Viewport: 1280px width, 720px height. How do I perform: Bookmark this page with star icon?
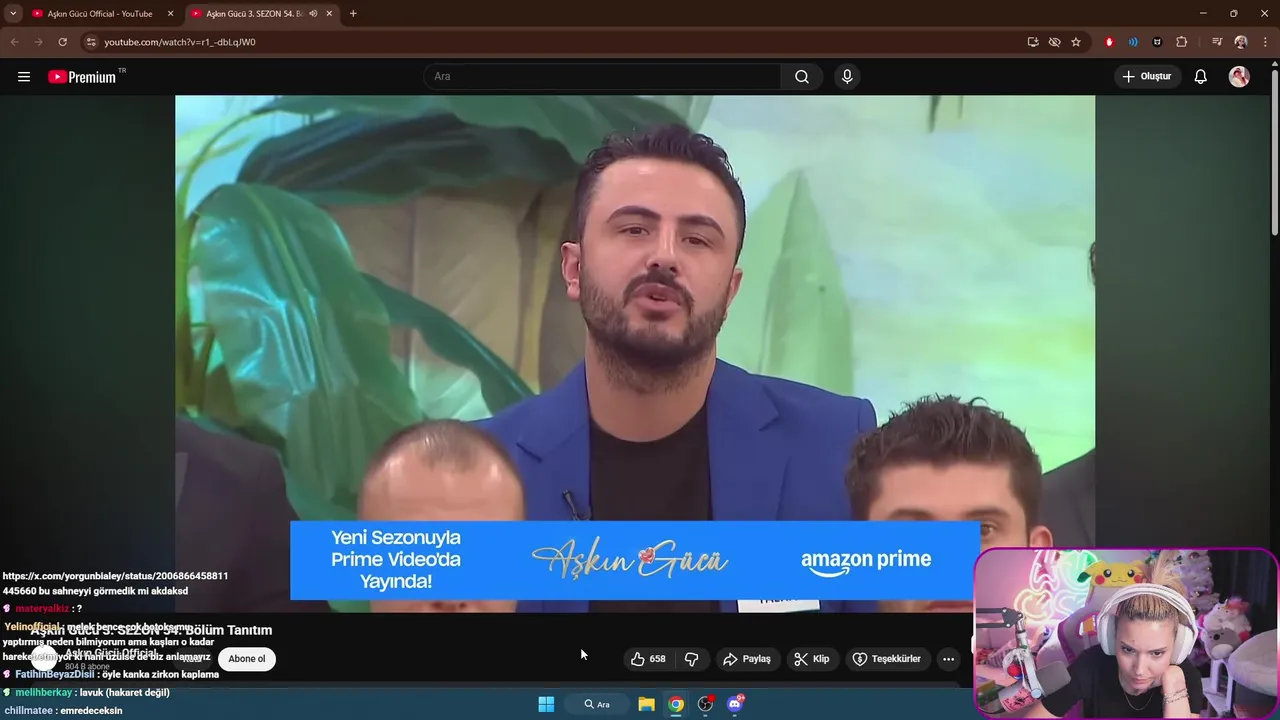[1076, 42]
